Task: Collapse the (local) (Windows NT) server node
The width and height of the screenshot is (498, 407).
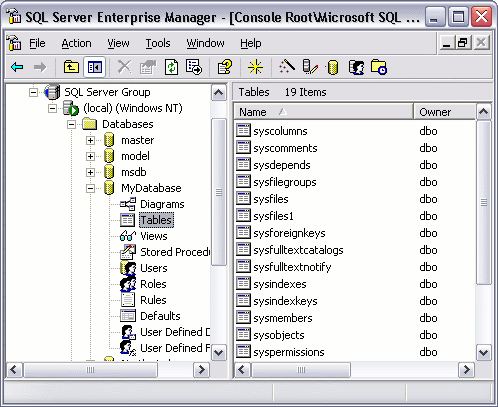Action: click(x=52, y=108)
